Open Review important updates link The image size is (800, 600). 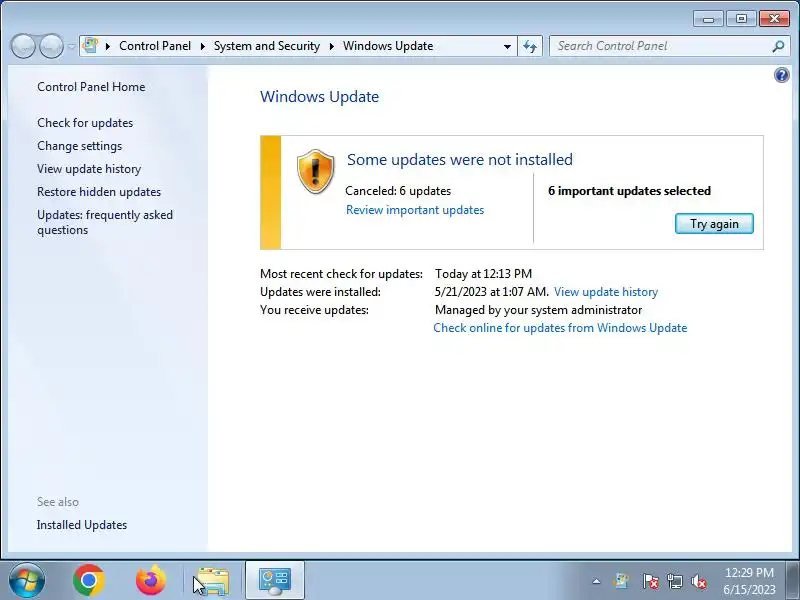415,210
